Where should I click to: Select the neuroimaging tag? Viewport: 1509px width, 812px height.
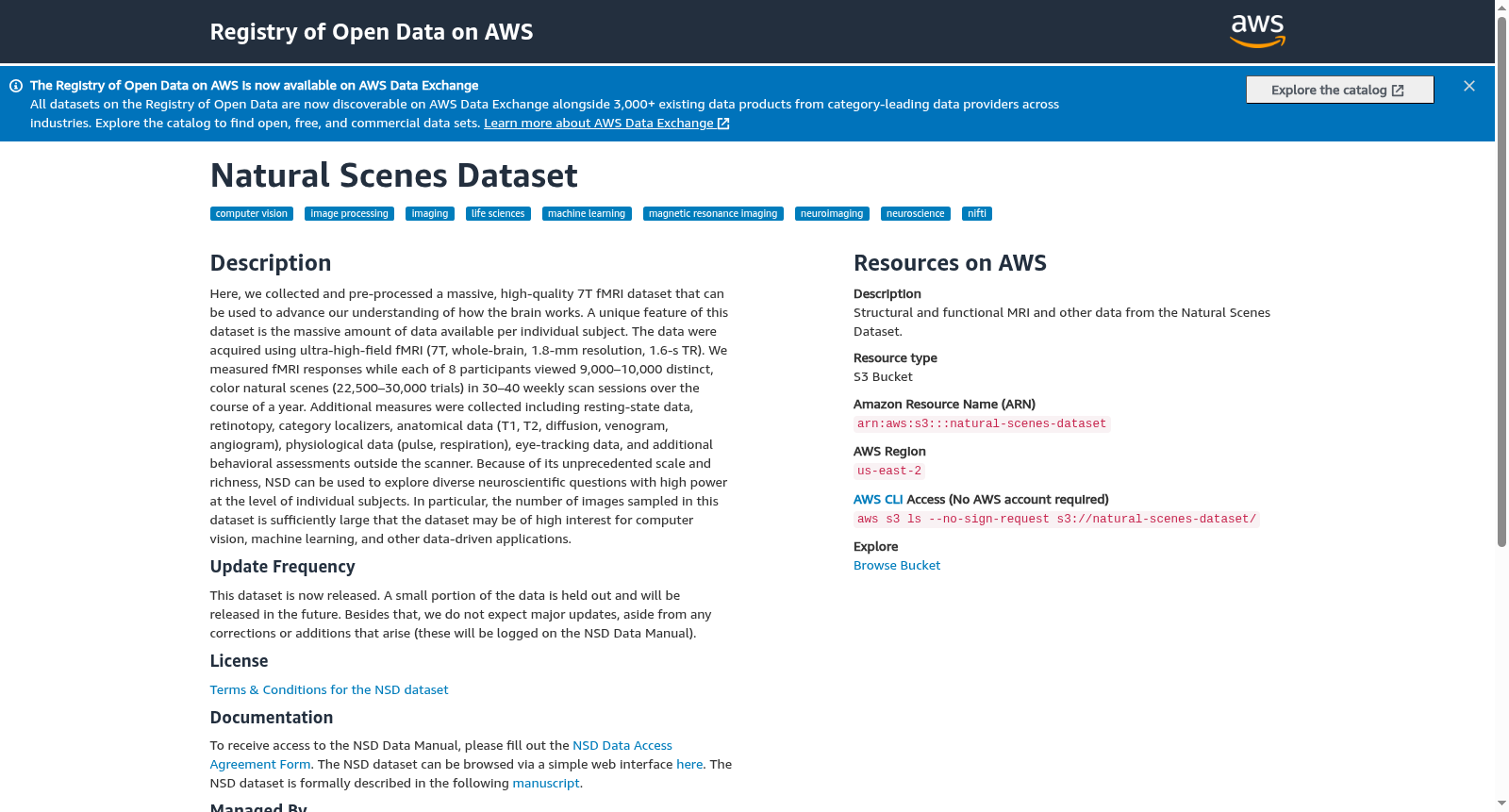pos(832,214)
